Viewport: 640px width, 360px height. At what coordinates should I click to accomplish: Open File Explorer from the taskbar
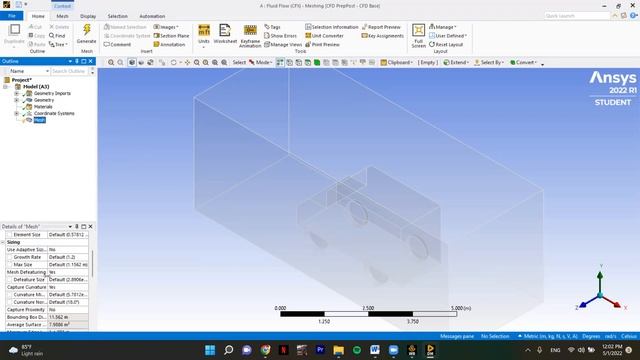coord(338,350)
